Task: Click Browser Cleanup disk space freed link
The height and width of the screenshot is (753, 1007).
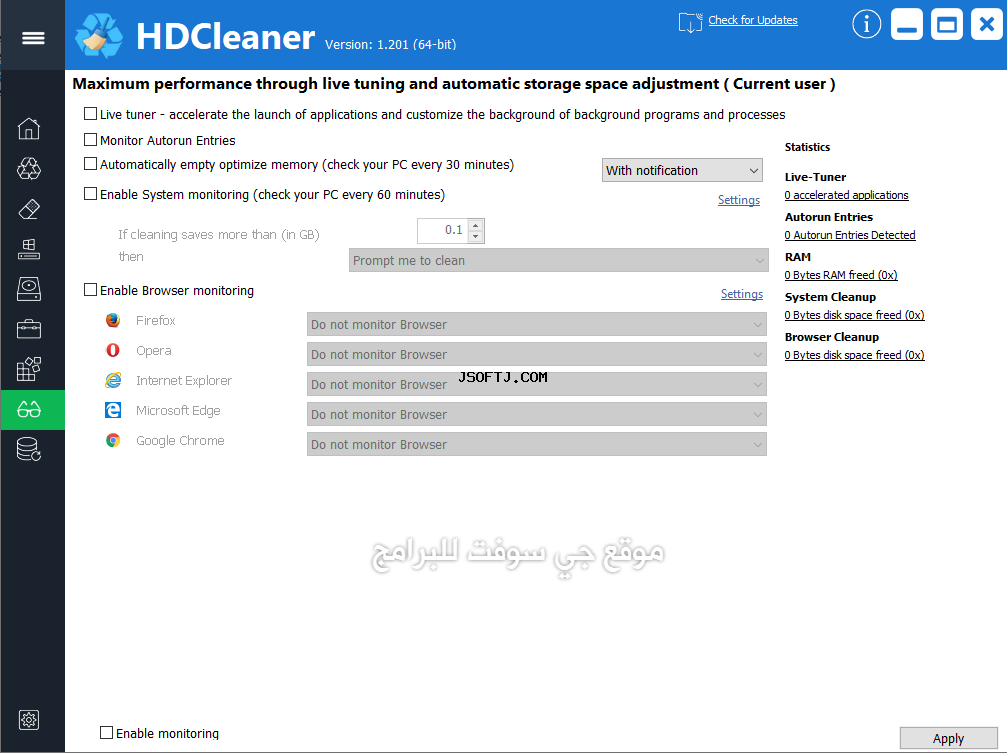Action: coord(854,355)
